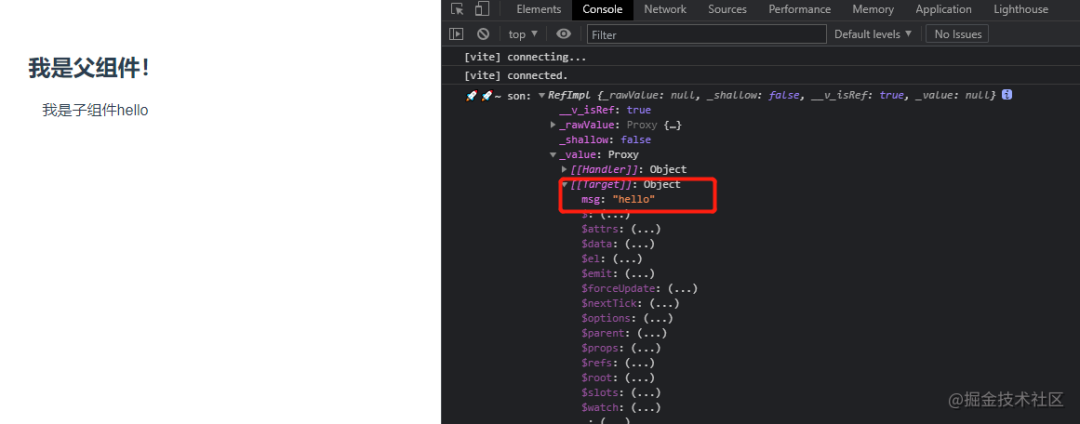
Task: Open the Default levels dropdown
Action: [x=873, y=34]
